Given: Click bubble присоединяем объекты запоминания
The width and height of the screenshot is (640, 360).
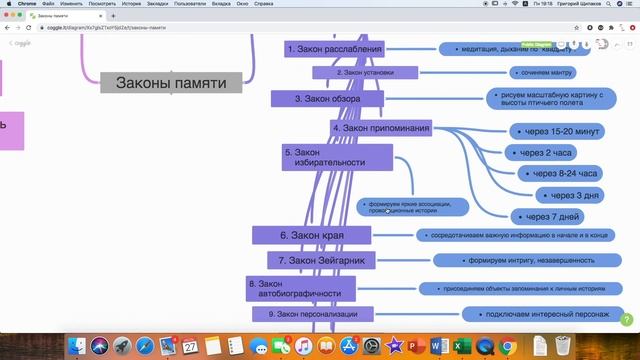Looking at the screenshot, I should (x=520, y=289).
